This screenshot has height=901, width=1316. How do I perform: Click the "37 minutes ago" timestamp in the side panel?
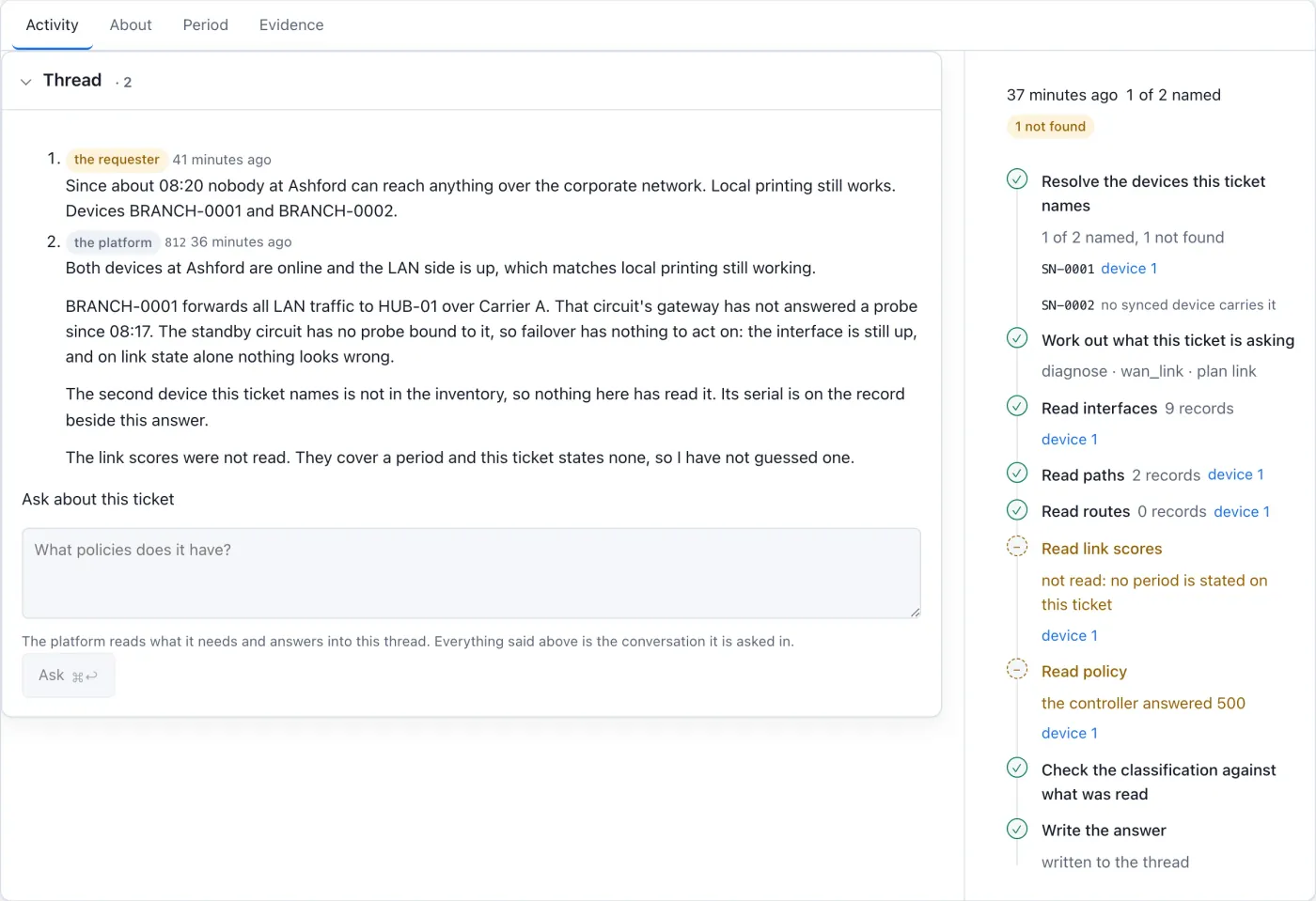click(x=1062, y=95)
